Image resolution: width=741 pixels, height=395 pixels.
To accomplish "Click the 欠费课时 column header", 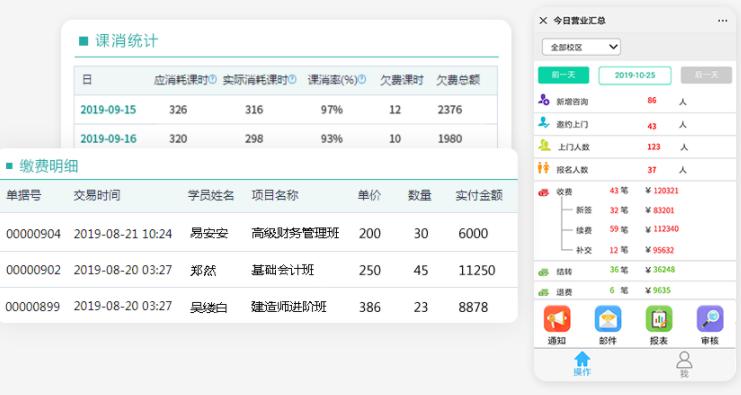I will 402,80.
